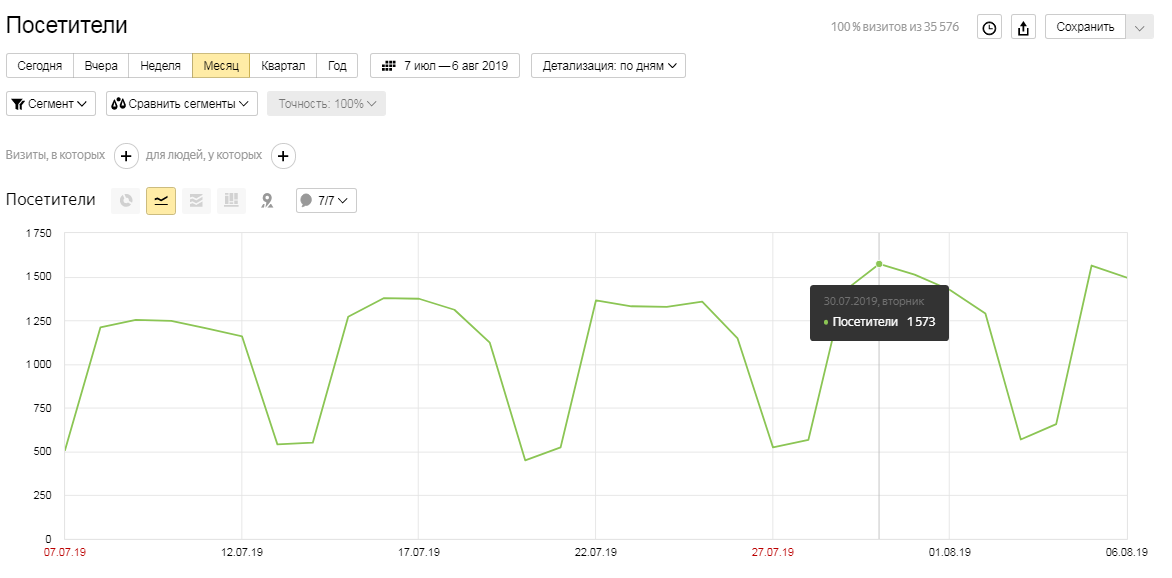Open the clock history icon

(990, 28)
